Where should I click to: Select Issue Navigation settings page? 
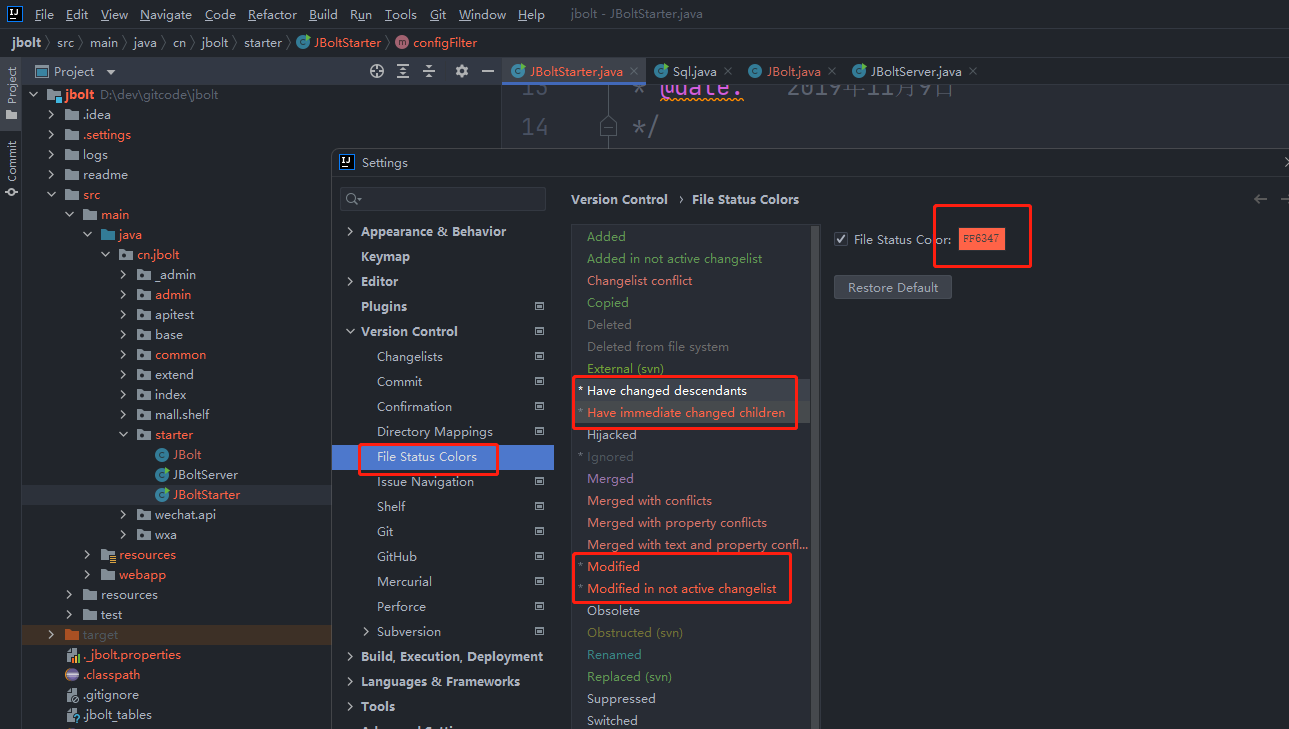coord(425,481)
